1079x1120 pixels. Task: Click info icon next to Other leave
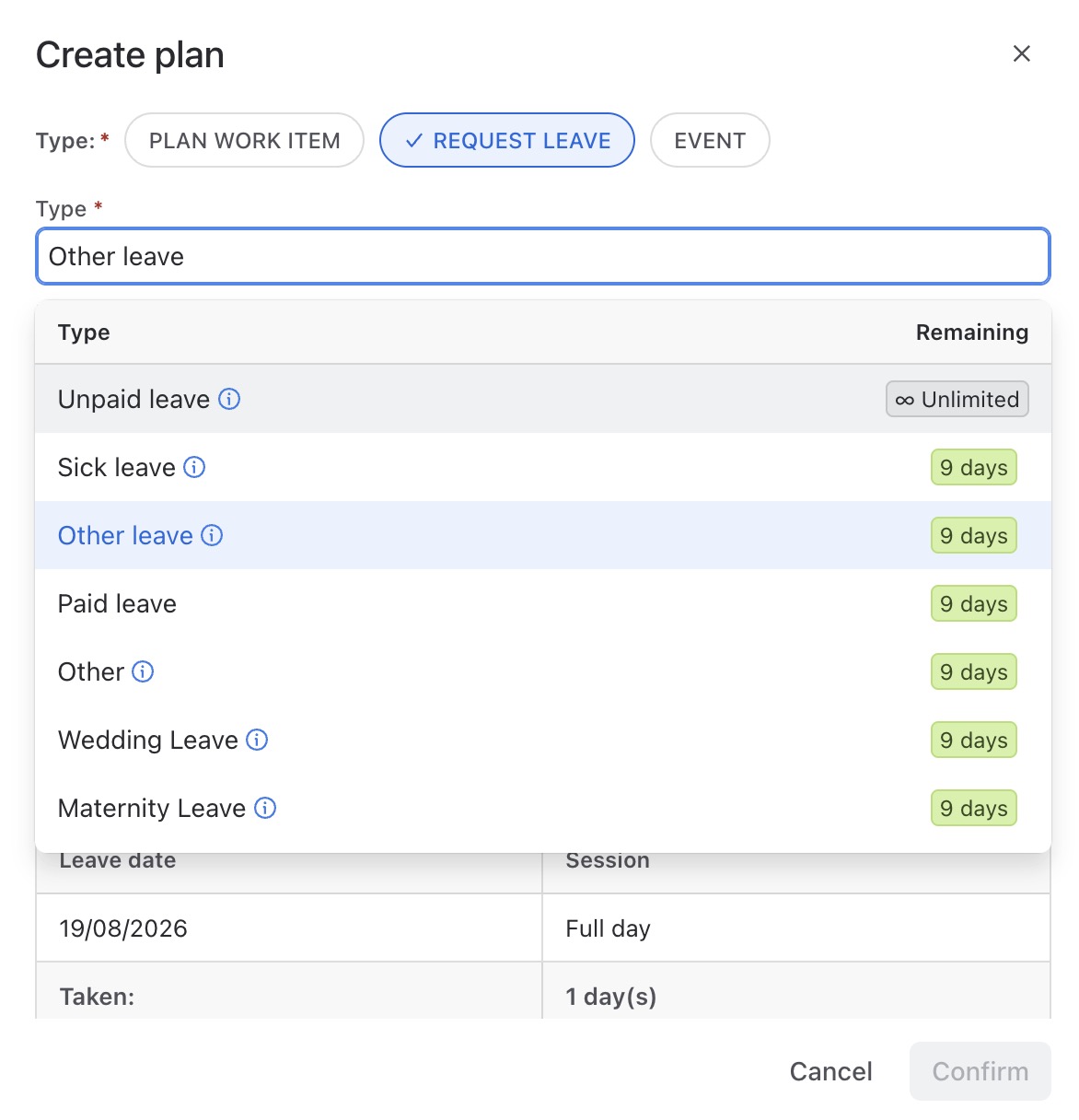click(212, 535)
